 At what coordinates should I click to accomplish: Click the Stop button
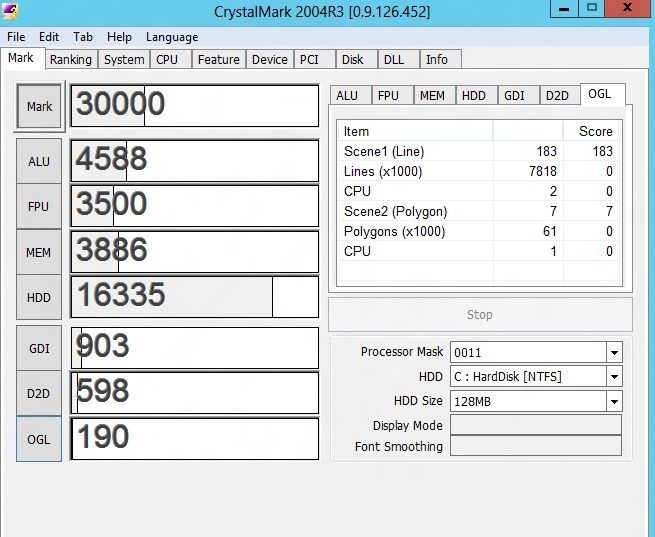pyautogui.click(x=480, y=314)
